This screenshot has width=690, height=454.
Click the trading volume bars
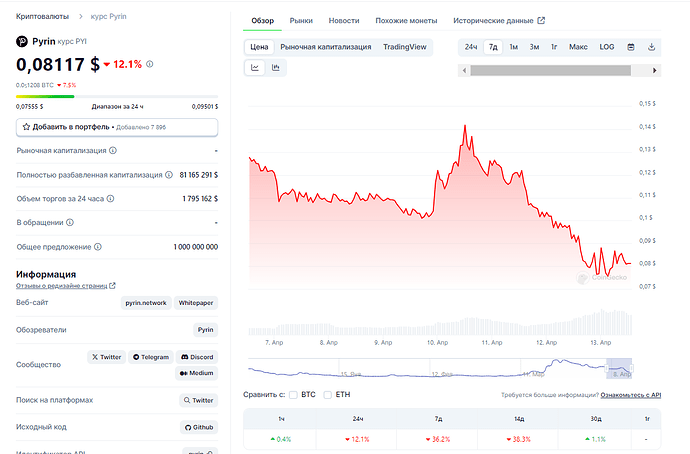[440, 323]
